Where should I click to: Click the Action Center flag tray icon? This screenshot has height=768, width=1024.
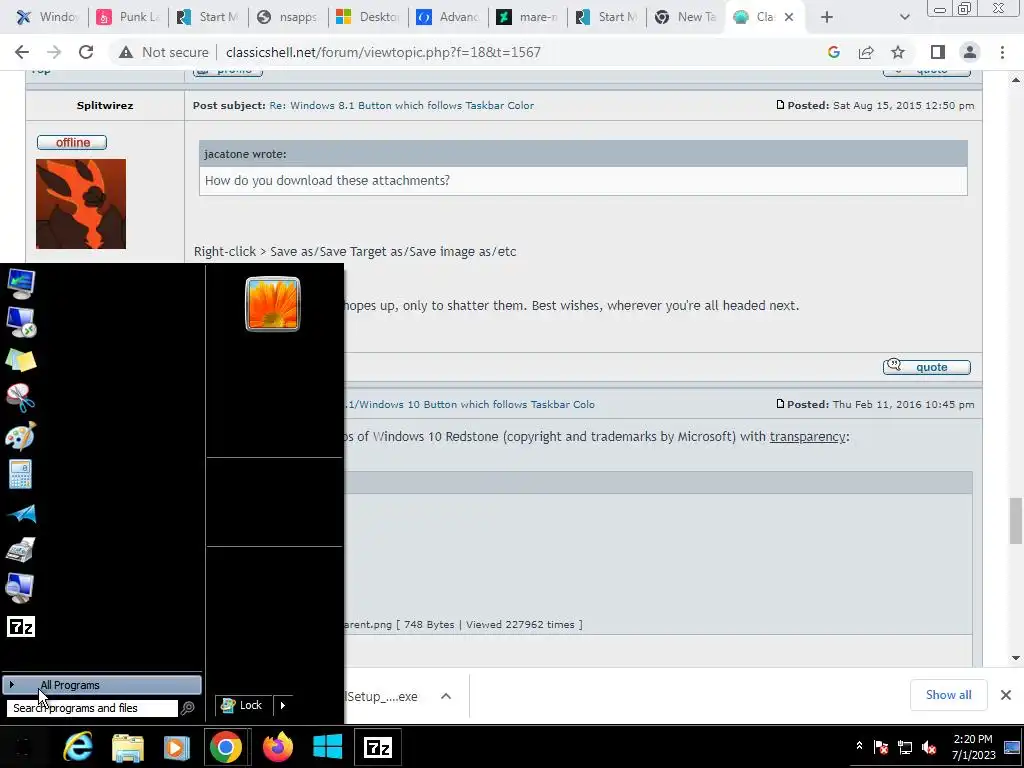[x=881, y=747]
